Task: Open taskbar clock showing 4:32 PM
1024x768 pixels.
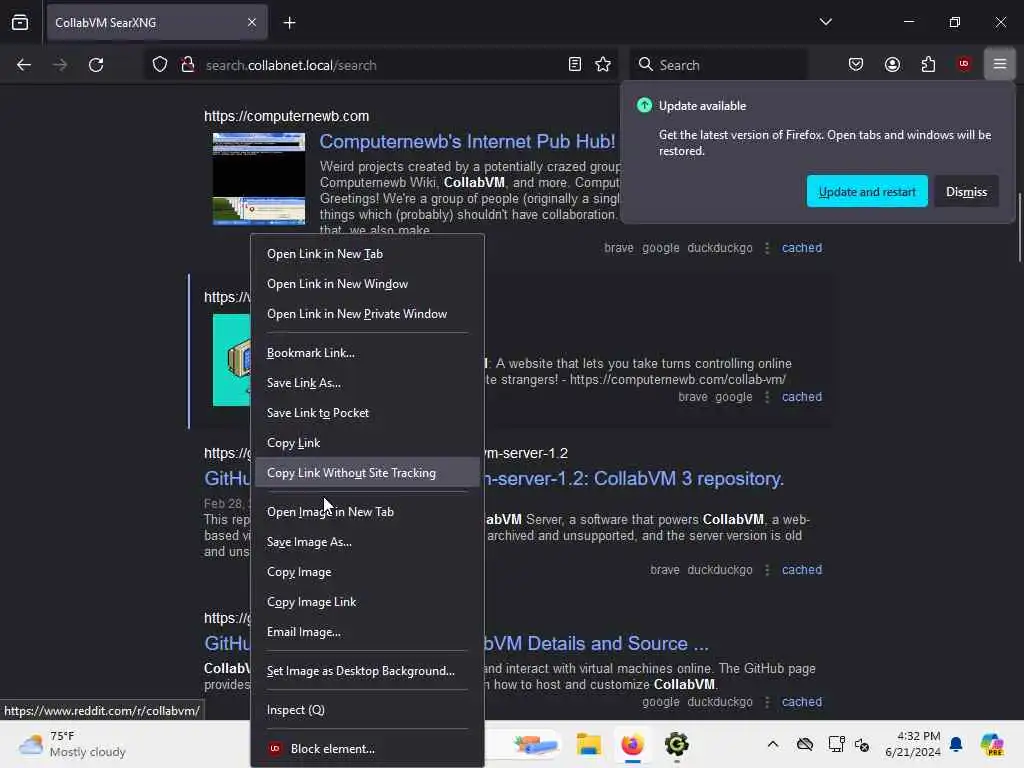Action: point(913,744)
